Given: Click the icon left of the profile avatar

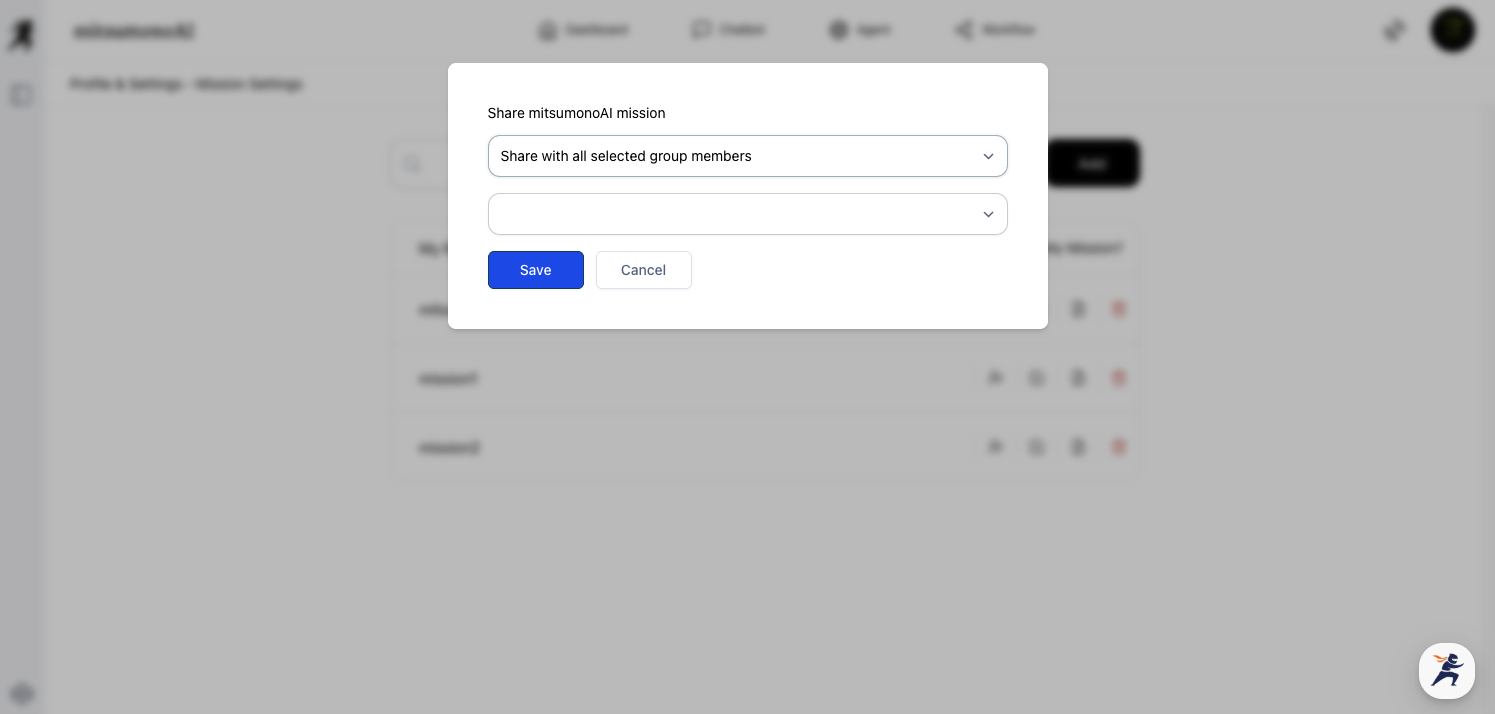Looking at the screenshot, I should pyautogui.click(x=1394, y=30).
